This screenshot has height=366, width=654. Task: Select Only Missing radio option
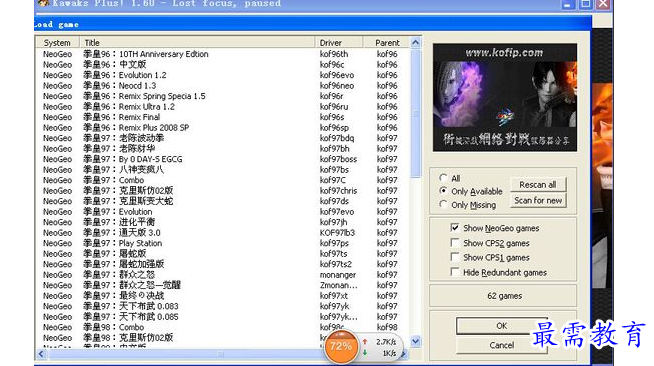click(443, 204)
